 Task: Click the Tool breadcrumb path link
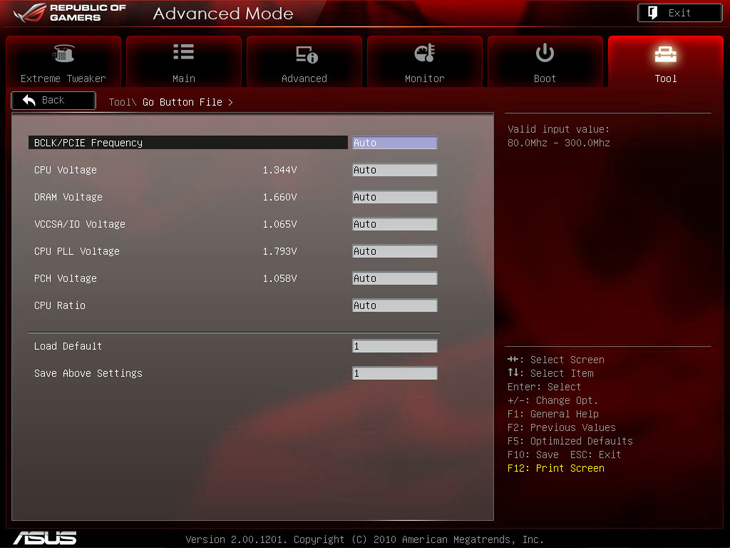119,102
